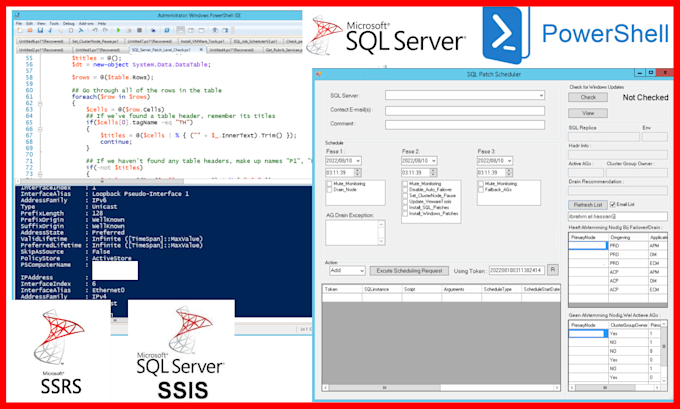Open the Debug menu in PowerShell ISE
The width and height of the screenshot is (680, 409).
[69, 23]
